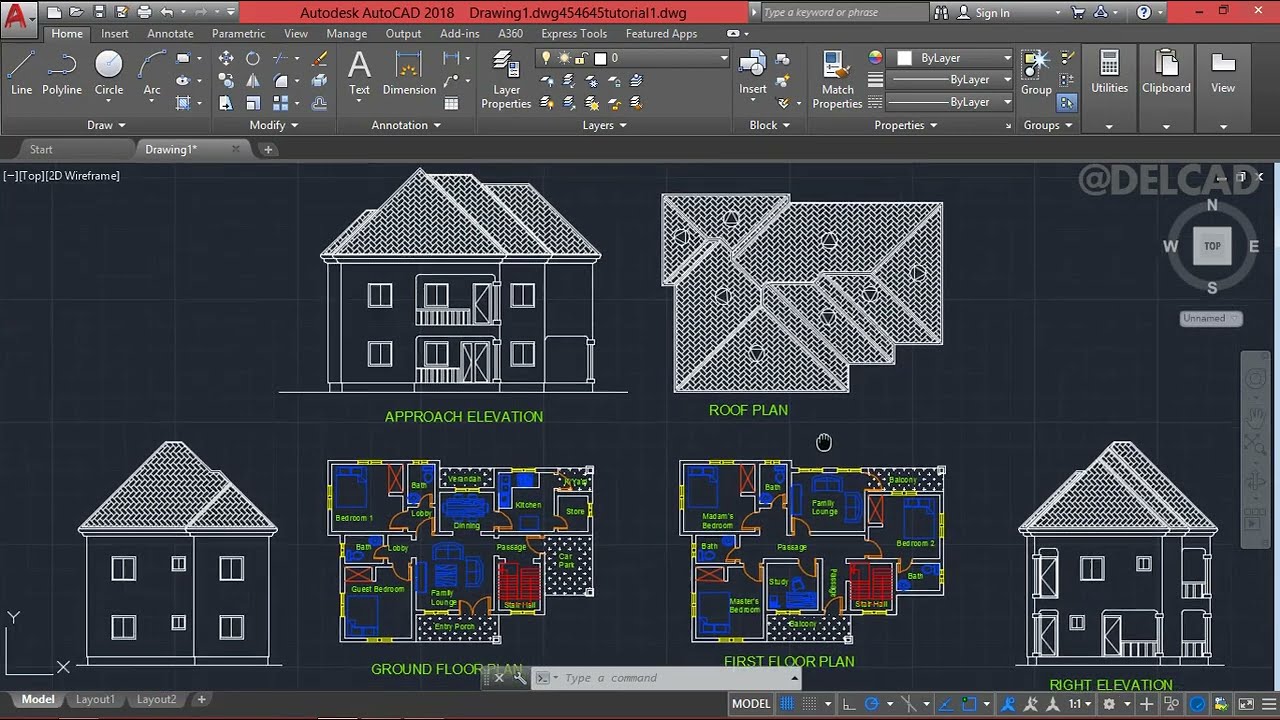Open the ByLayer color dropdown
Viewport: 1280px width, 720px height.
1008,57
